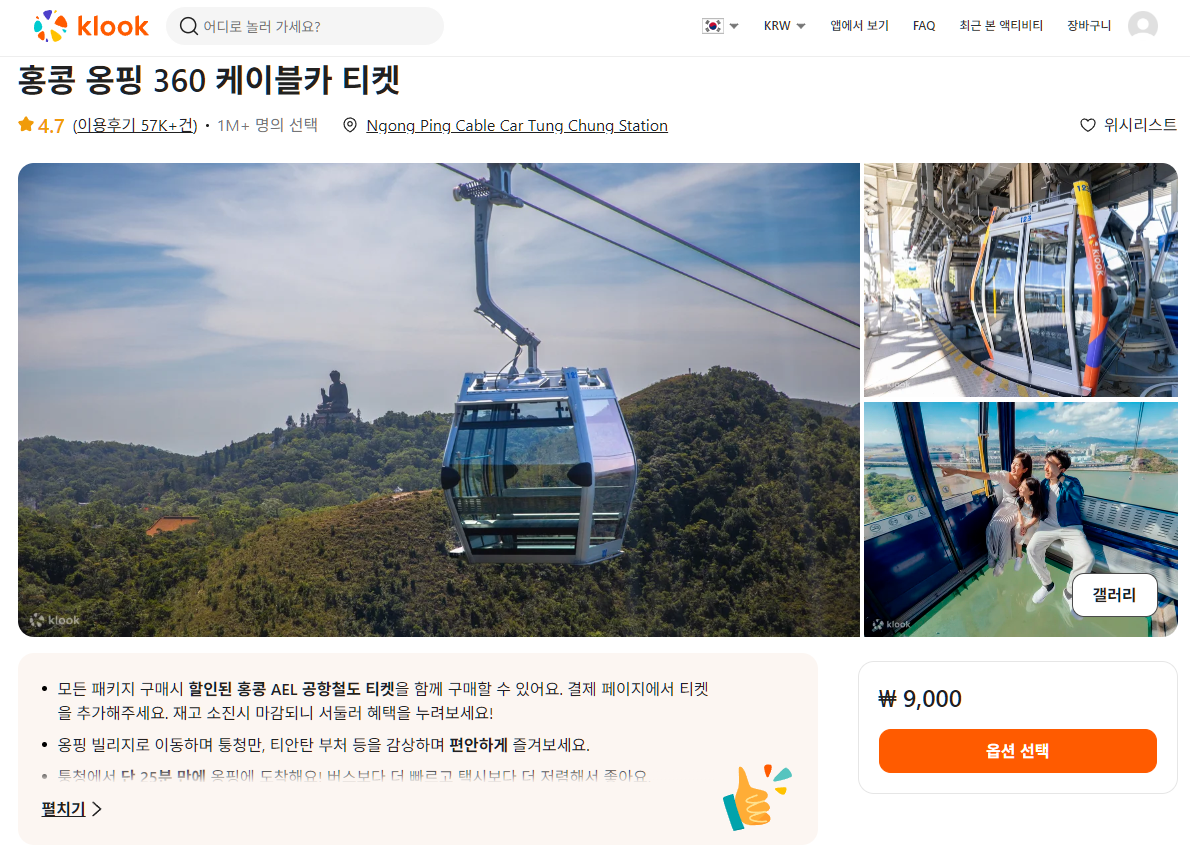Click the search magnifier icon
The width and height of the screenshot is (1190, 853).
click(x=188, y=27)
